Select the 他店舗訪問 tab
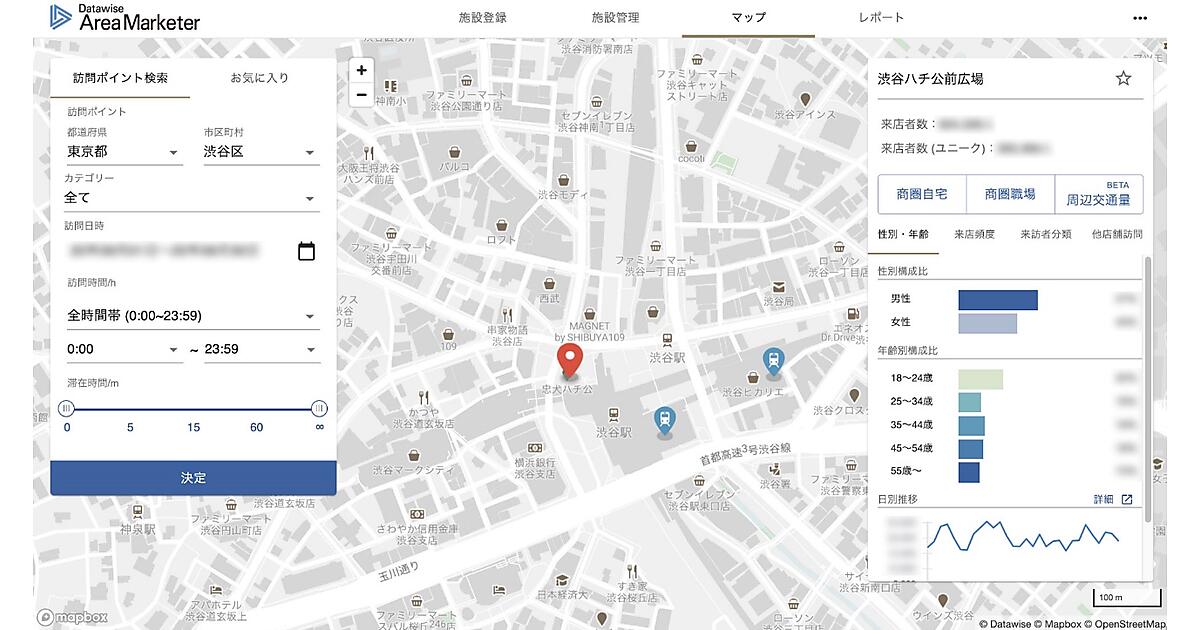 [1116, 234]
